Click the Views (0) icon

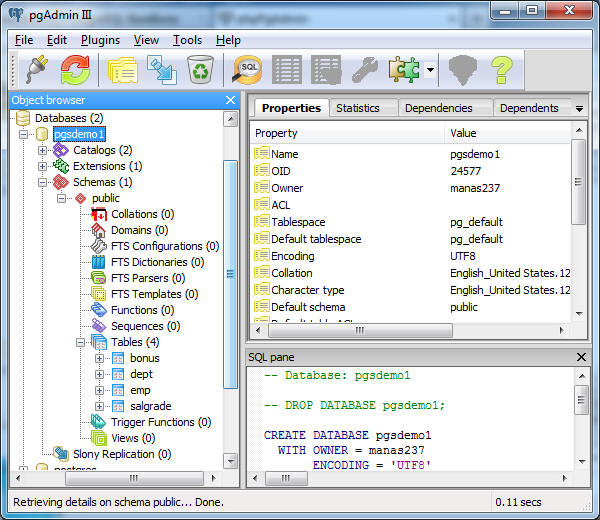pyautogui.click(x=99, y=438)
